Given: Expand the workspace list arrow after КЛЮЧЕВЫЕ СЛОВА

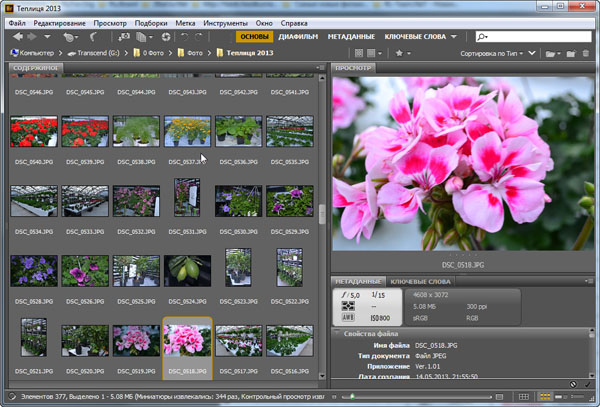Looking at the screenshot, I should click(x=454, y=37).
